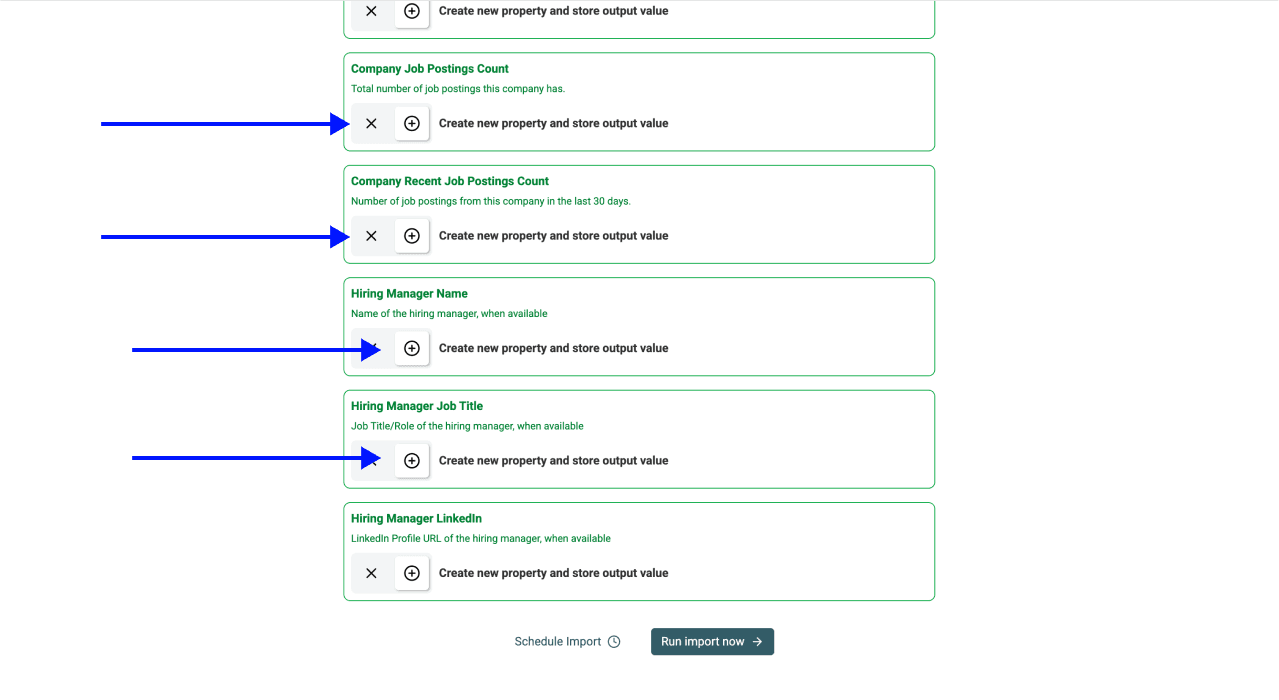Click the plus icon for Company Job Postings Count
Viewport: 1279px width, 700px height.
[411, 123]
